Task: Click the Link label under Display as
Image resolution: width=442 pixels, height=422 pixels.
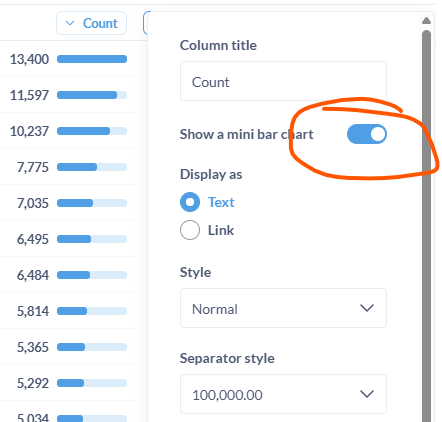Action: tap(221, 230)
